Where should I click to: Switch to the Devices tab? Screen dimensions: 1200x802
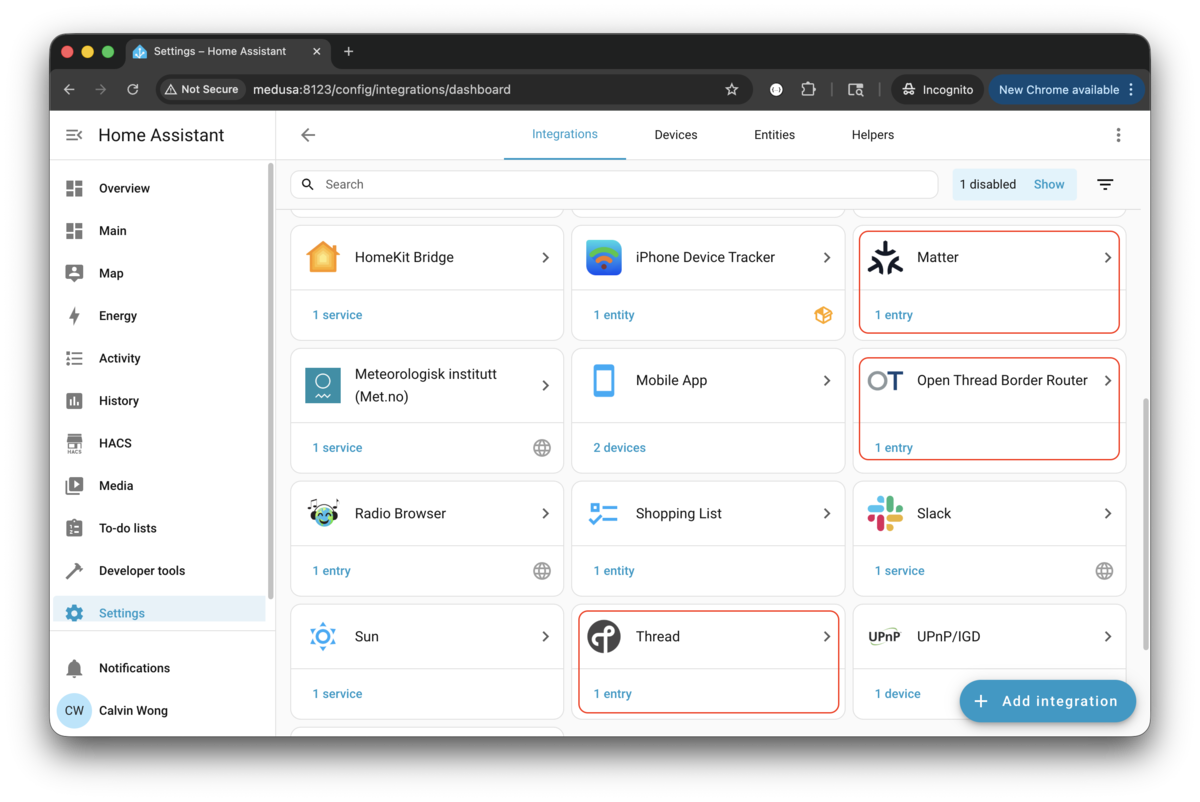(676, 135)
